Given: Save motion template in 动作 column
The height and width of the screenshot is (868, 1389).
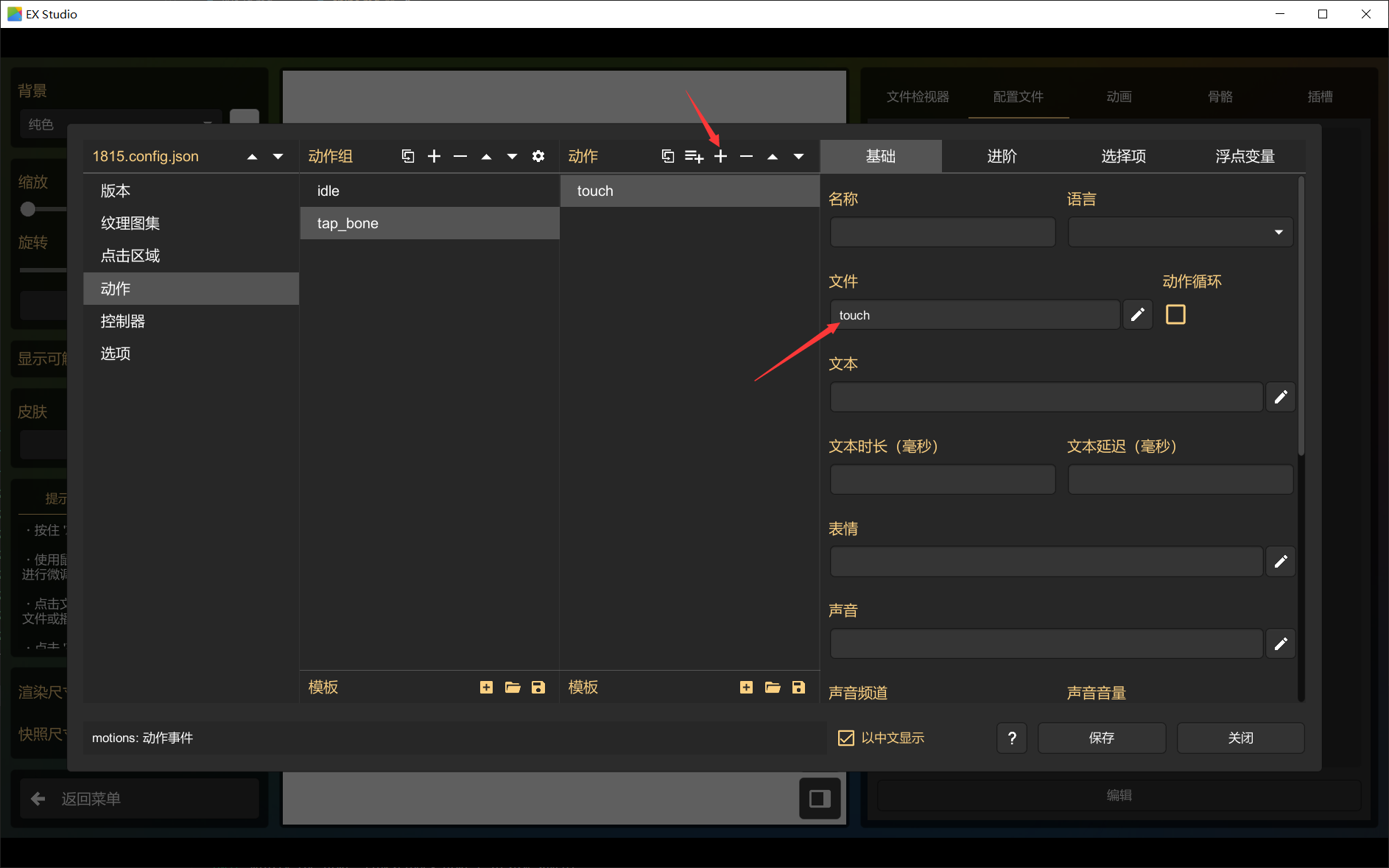Looking at the screenshot, I should pyautogui.click(x=798, y=687).
